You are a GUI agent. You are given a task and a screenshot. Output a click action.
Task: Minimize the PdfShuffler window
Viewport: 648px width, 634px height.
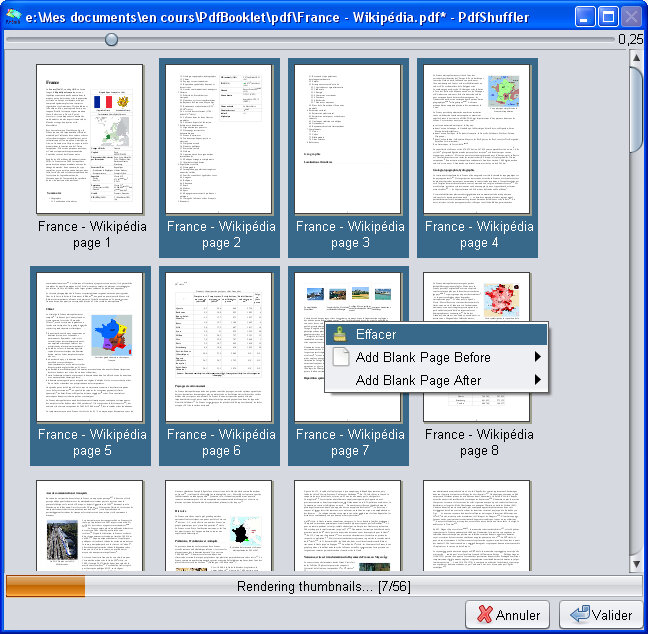585,17
